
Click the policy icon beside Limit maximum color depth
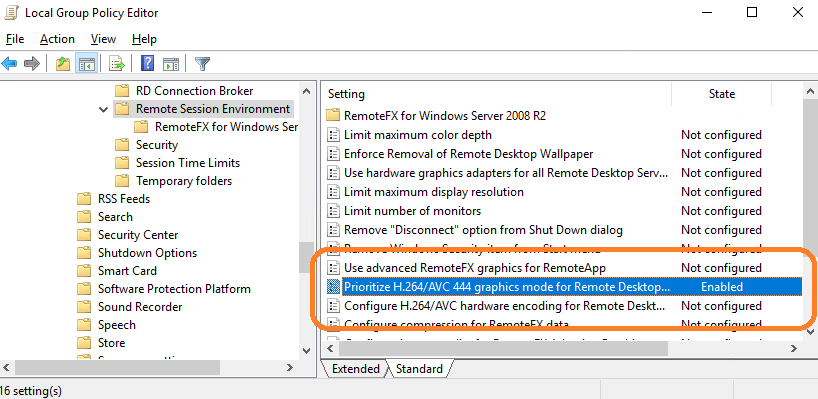tap(333, 135)
